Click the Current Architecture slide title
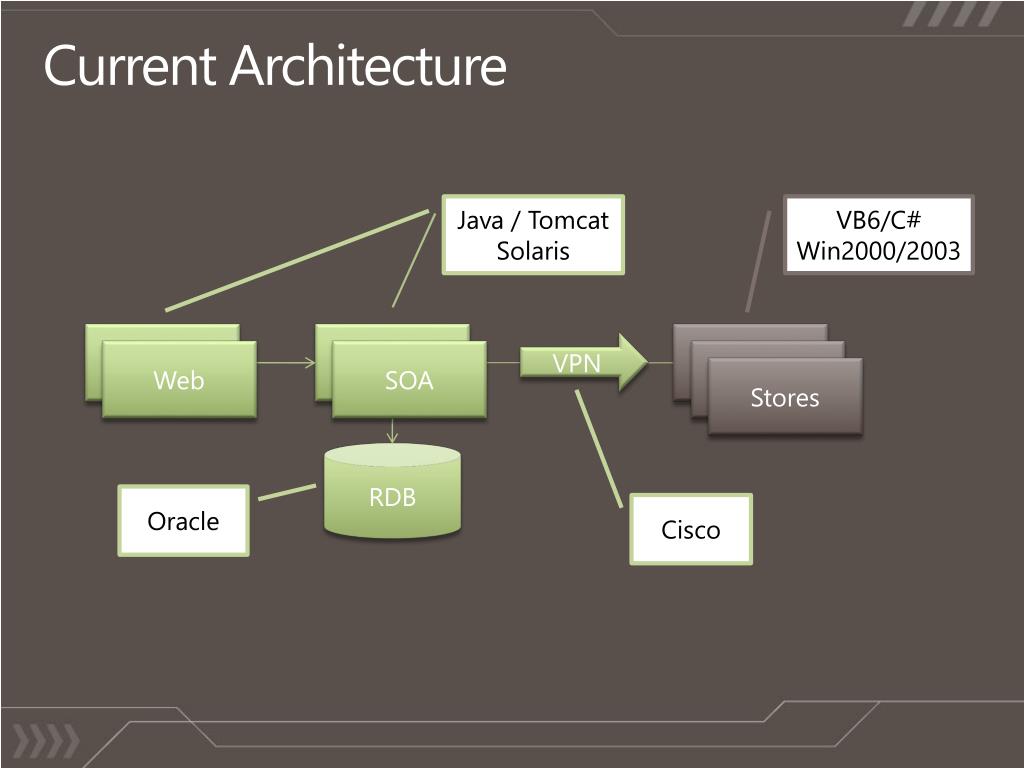Image resolution: width=1024 pixels, height=768 pixels. pos(275,65)
